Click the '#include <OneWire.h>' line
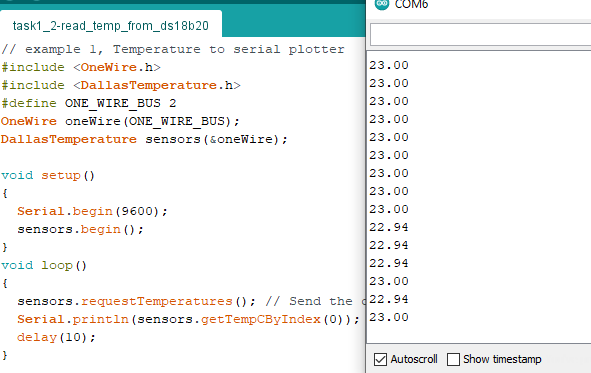The width and height of the screenshot is (591, 373). (x=81, y=67)
